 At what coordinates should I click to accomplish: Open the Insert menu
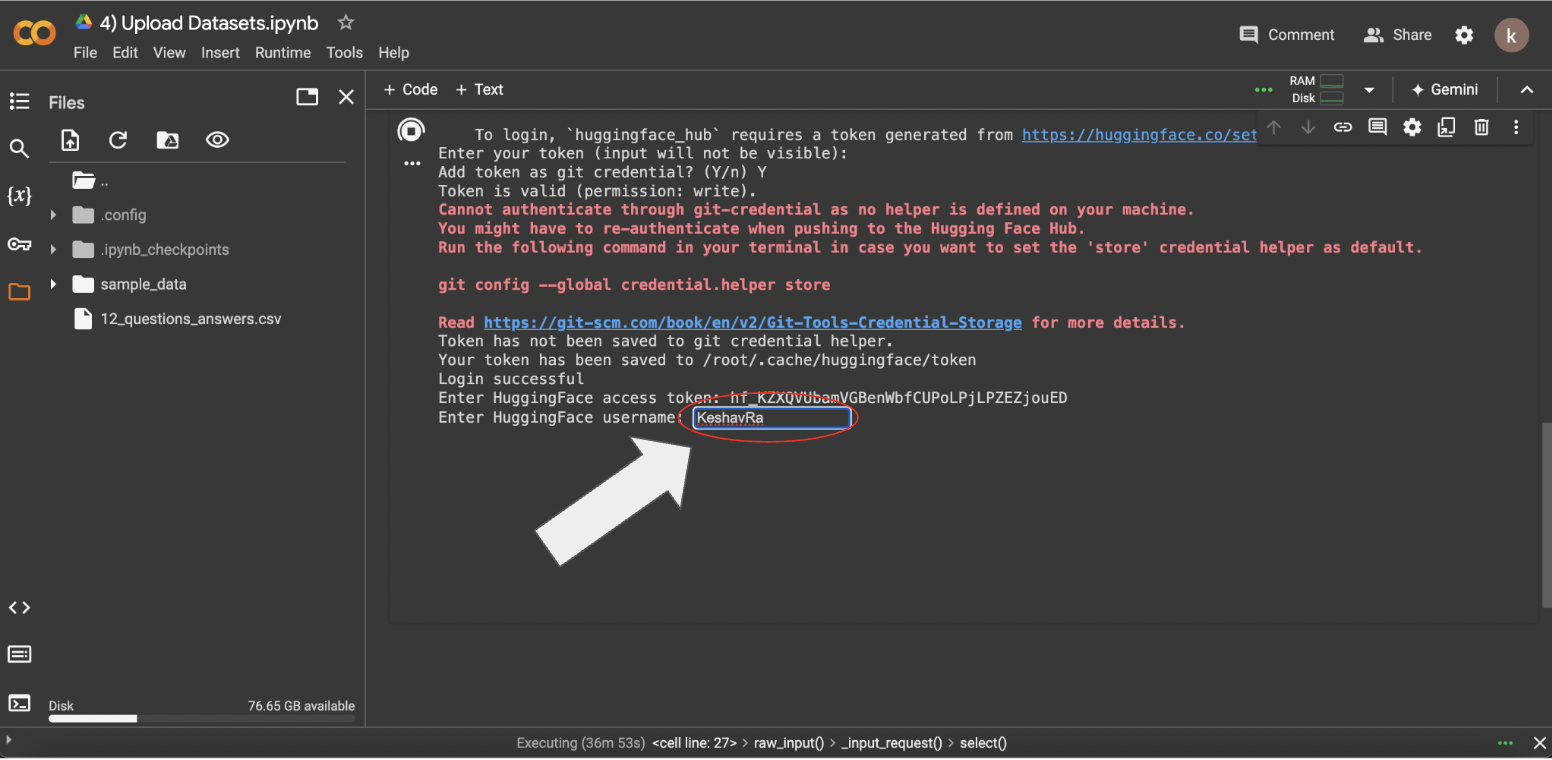point(220,53)
